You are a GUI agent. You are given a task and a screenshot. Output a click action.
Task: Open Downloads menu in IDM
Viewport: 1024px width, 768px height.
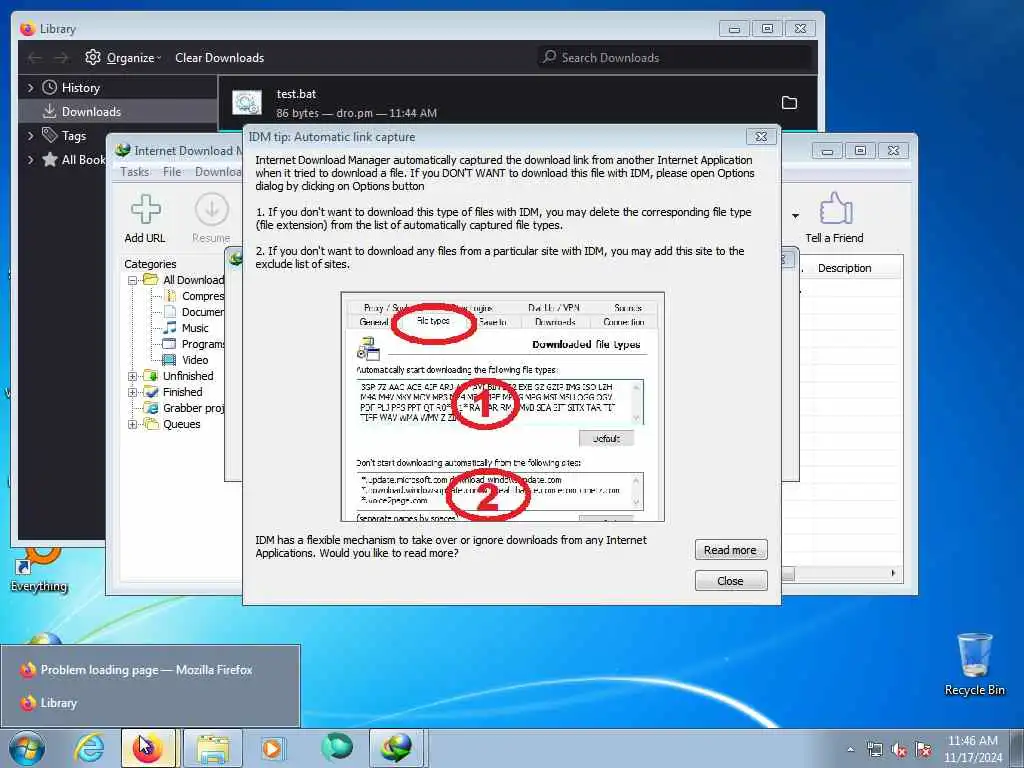[218, 172]
